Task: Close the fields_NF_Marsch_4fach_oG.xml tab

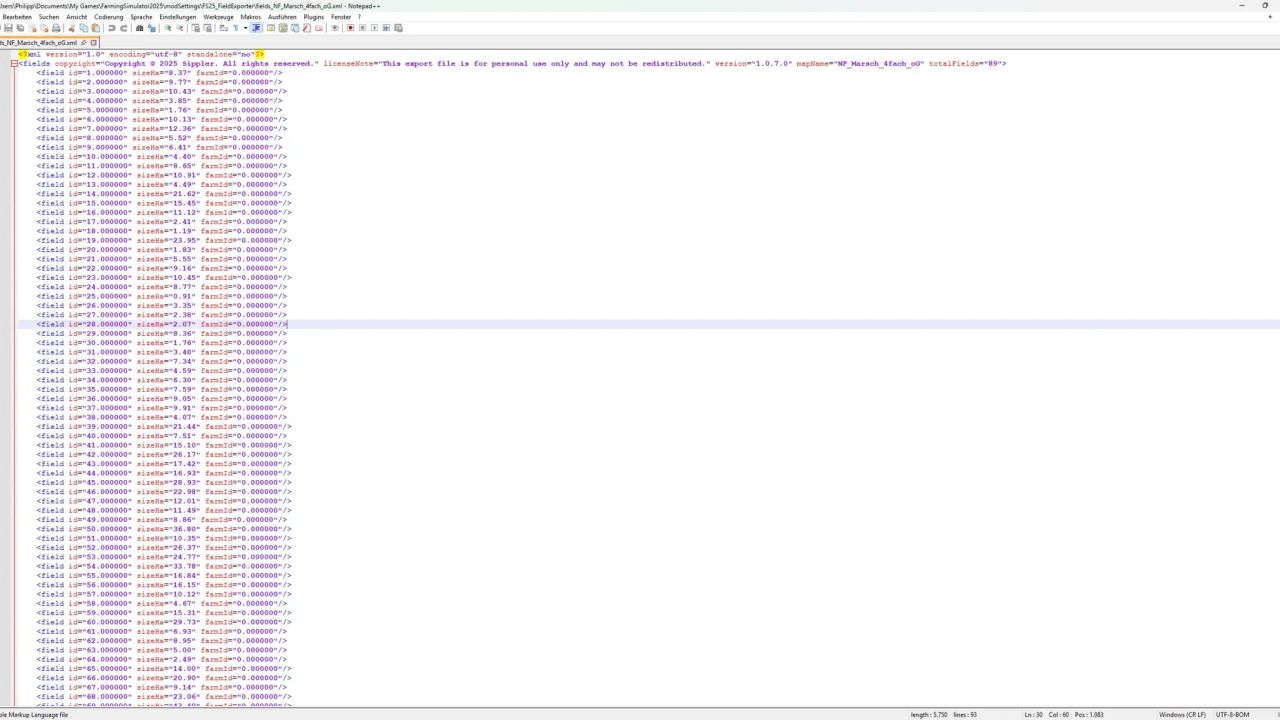Action: tap(94, 43)
